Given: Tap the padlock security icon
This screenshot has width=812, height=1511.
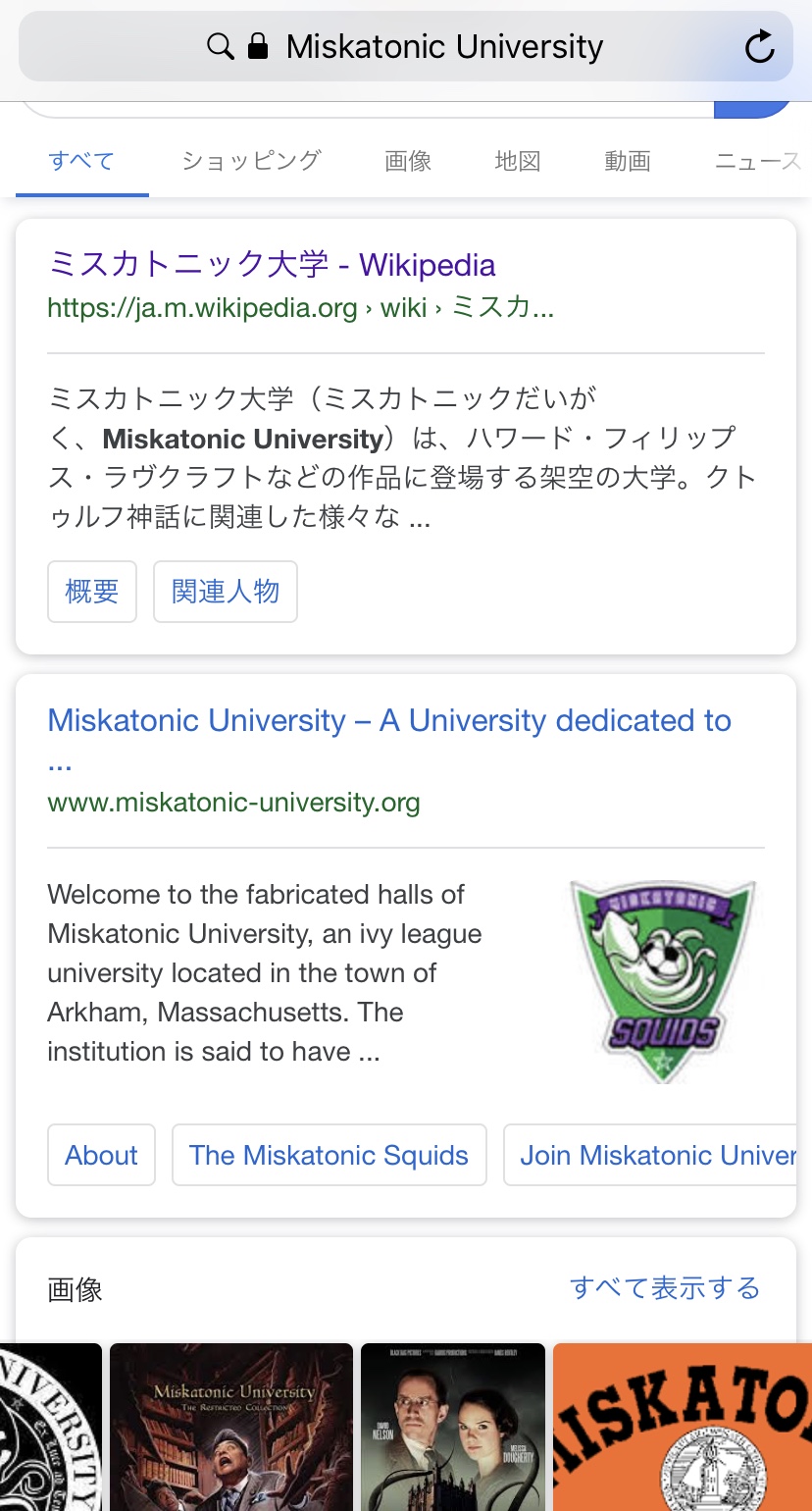Looking at the screenshot, I should coord(258,46).
